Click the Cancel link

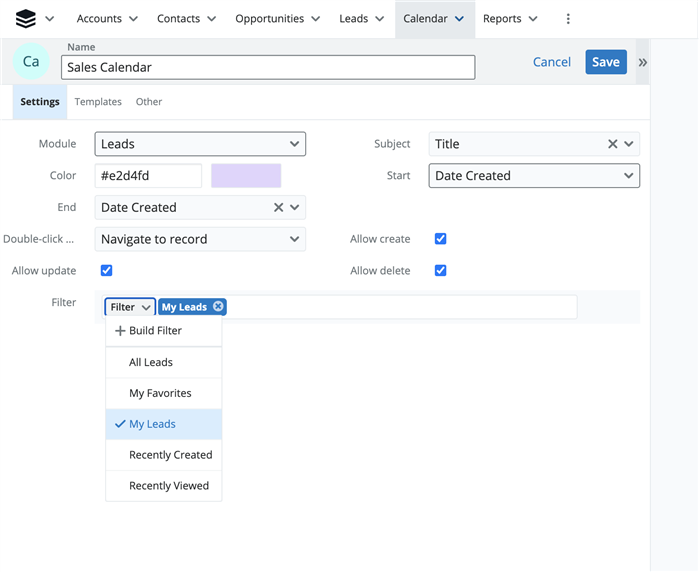pos(551,62)
